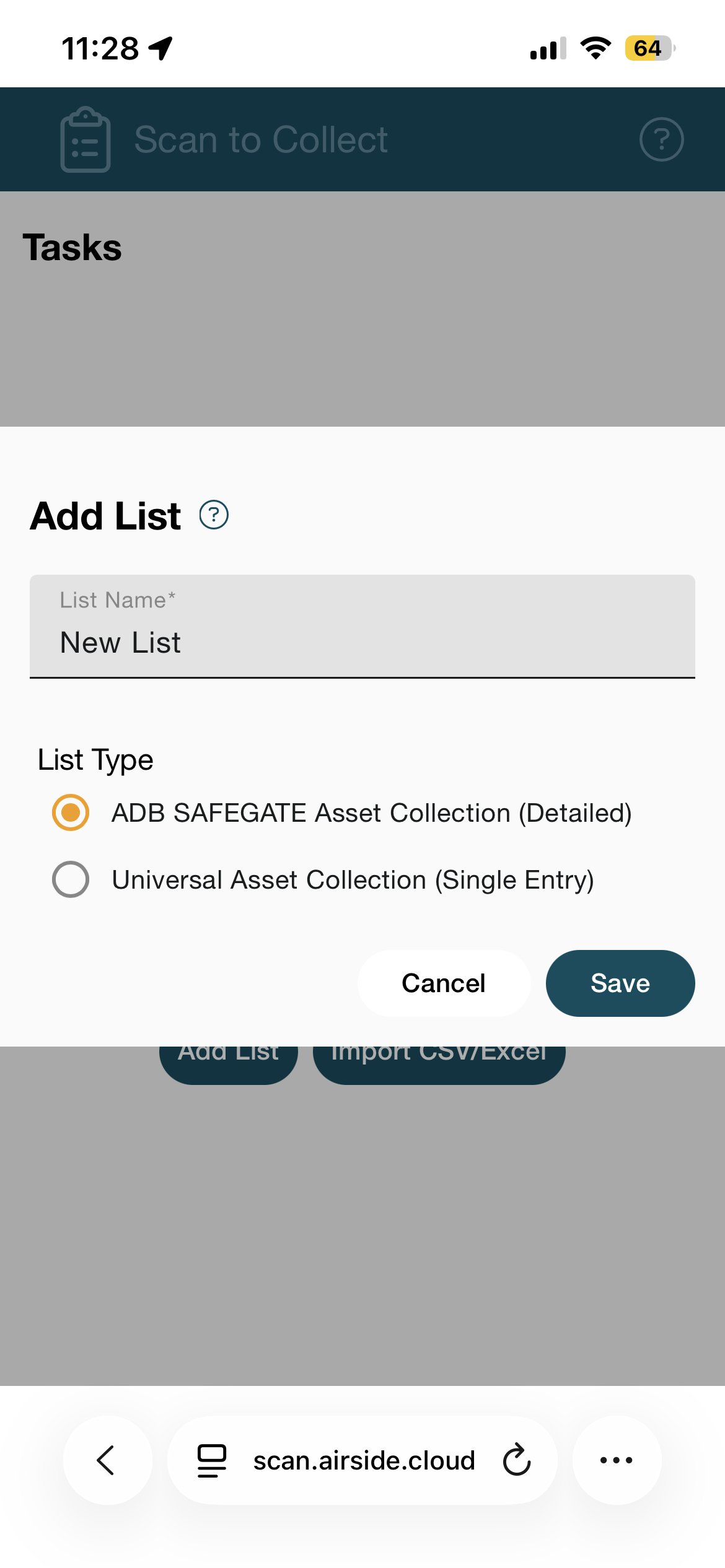
Task: Click the clipboard logo icon in header
Action: coord(86,139)
